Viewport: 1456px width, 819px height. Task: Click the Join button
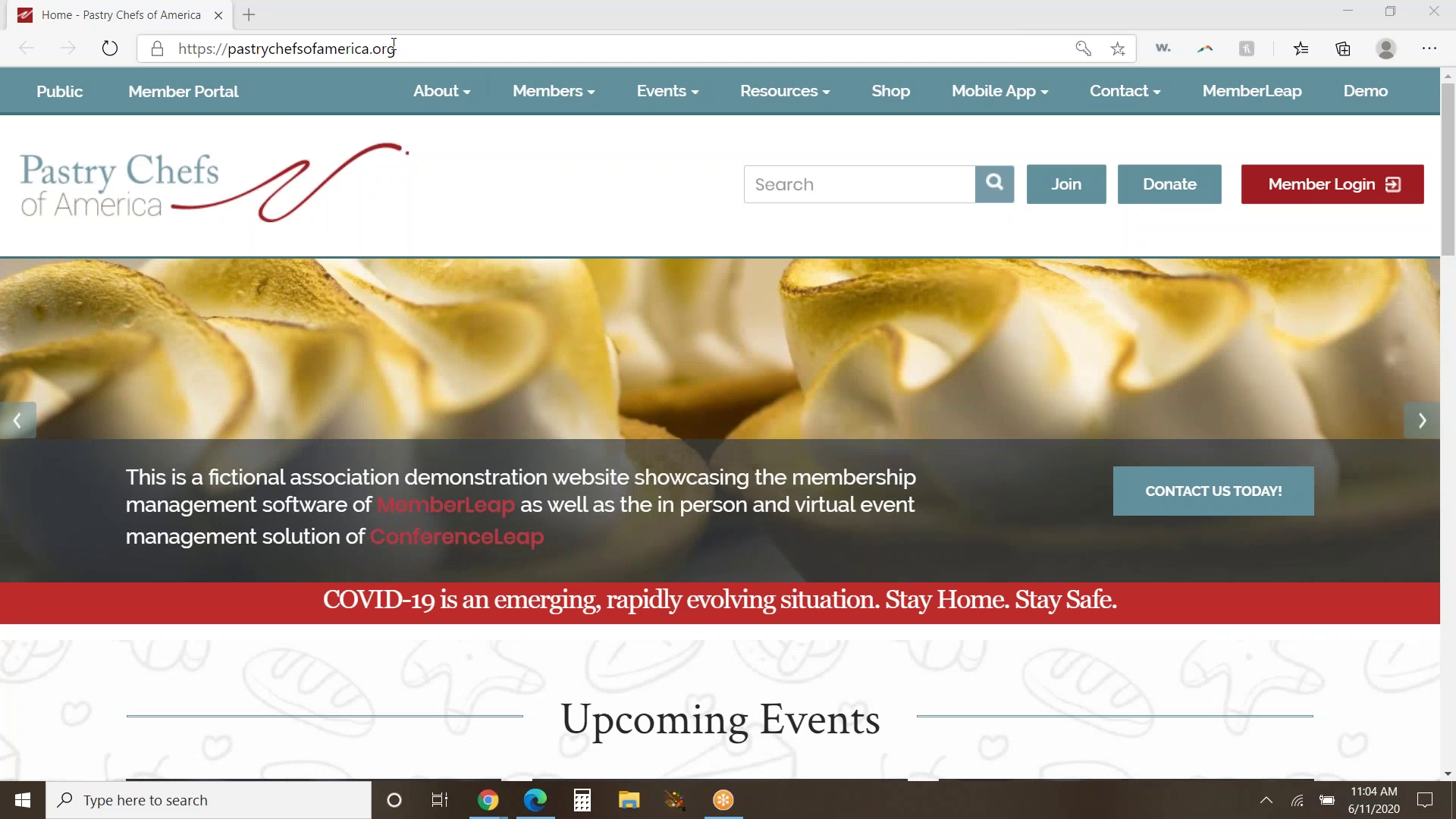1066,184
